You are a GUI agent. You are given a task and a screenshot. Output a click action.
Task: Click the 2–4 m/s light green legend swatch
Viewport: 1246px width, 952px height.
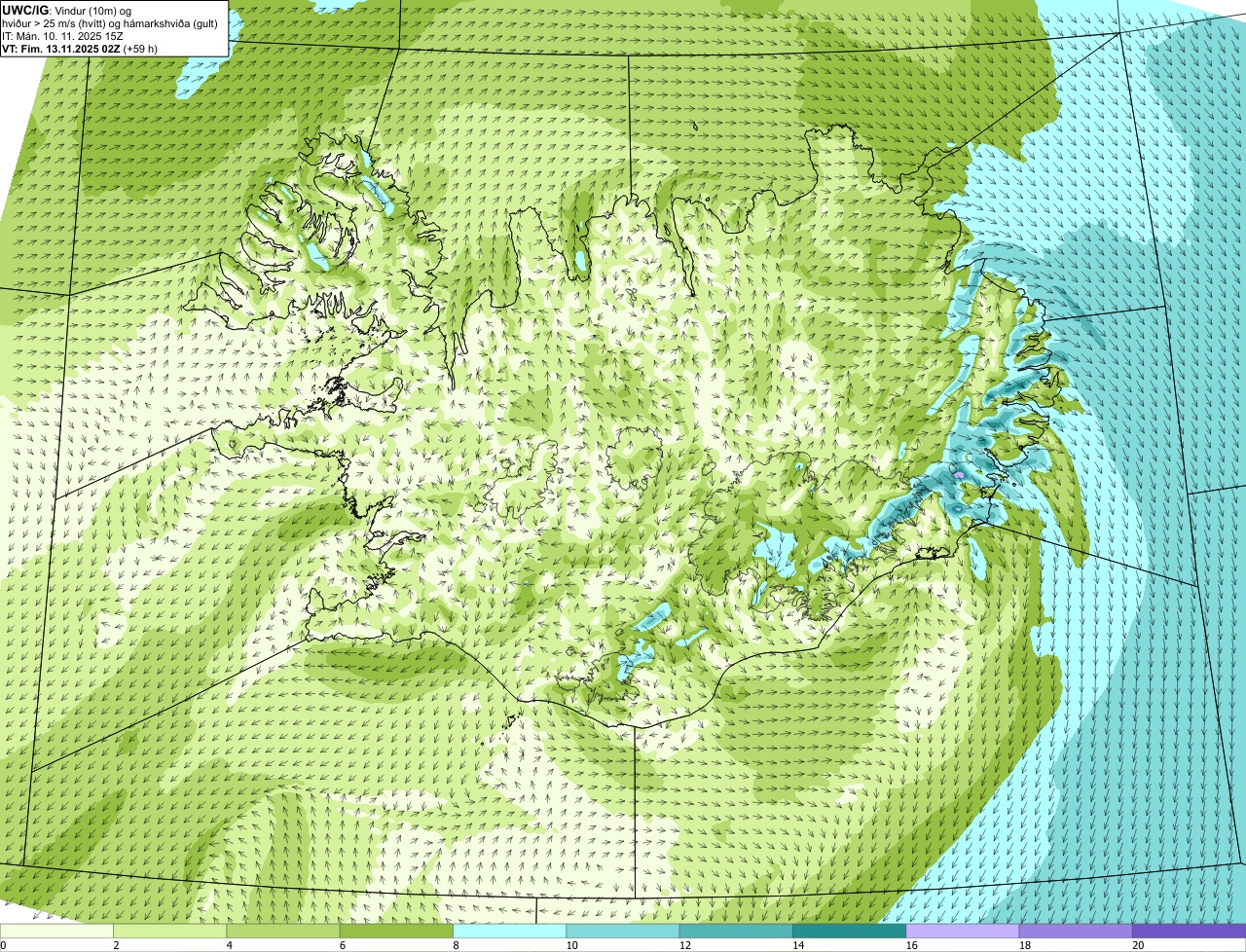pyautogui.click(x=171, y=931)
